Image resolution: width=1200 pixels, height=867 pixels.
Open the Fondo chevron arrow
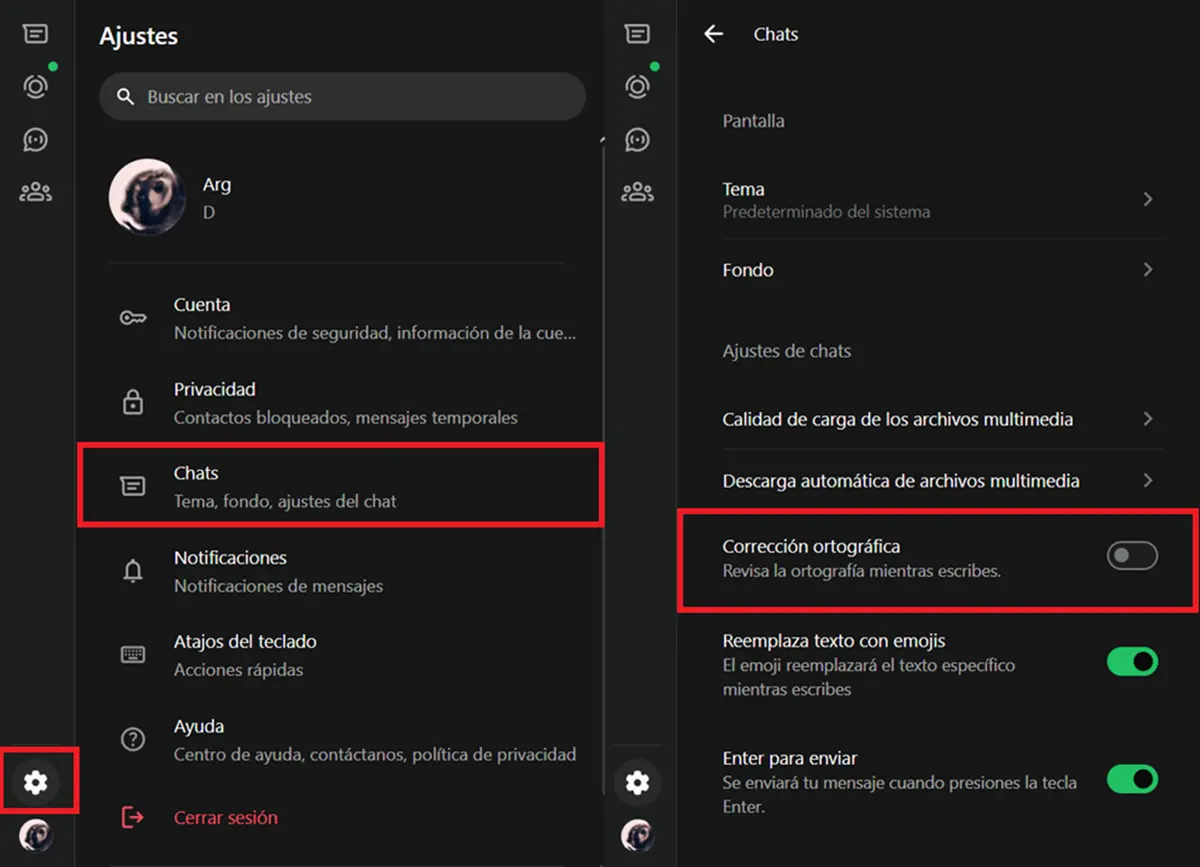click(x=1147, y=270)
